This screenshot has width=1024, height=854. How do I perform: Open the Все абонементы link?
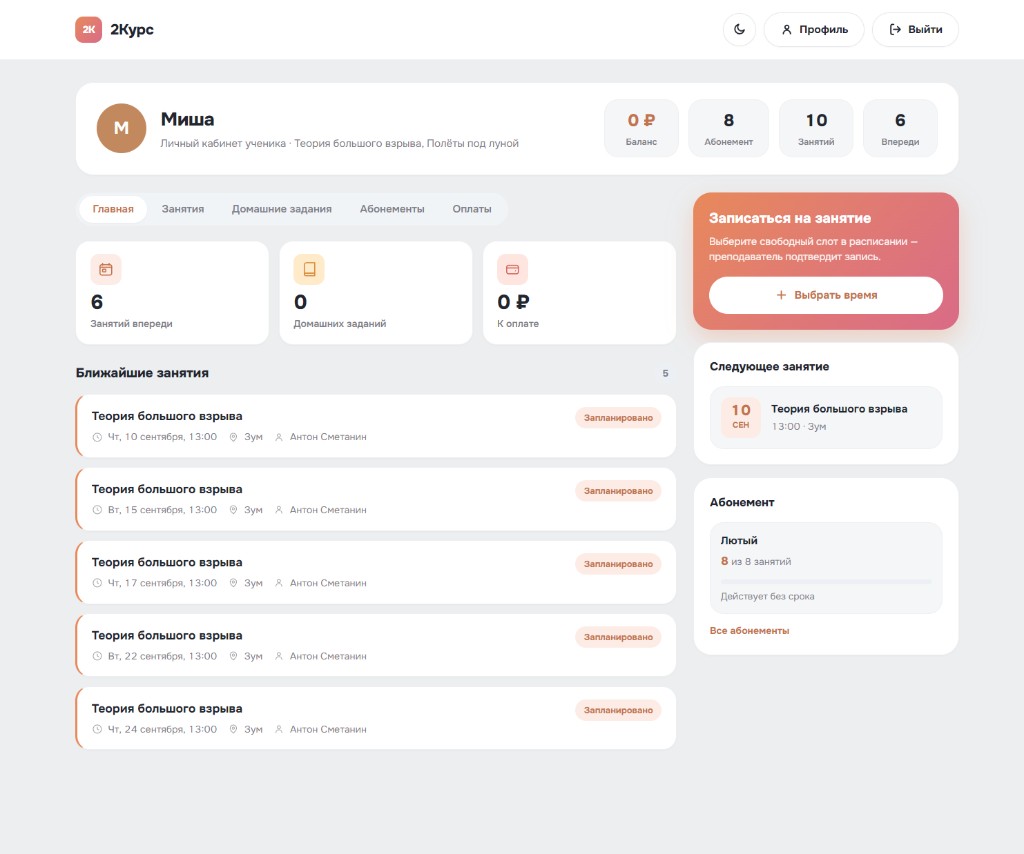click(749, 631)
